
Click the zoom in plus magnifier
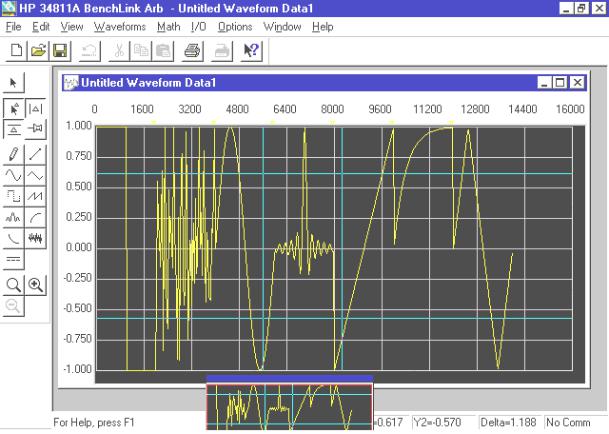click(x=35, y=285)
